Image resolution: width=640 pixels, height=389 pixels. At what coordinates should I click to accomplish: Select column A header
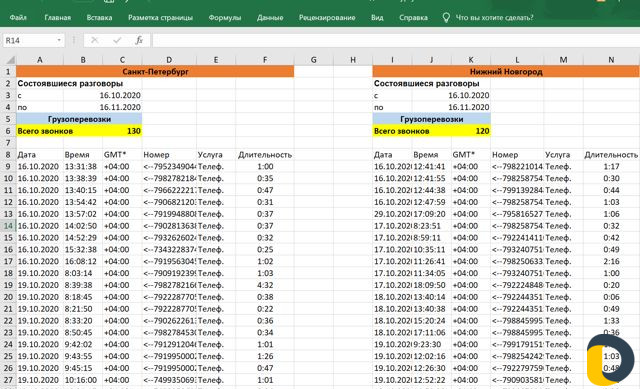coord(40,60)
